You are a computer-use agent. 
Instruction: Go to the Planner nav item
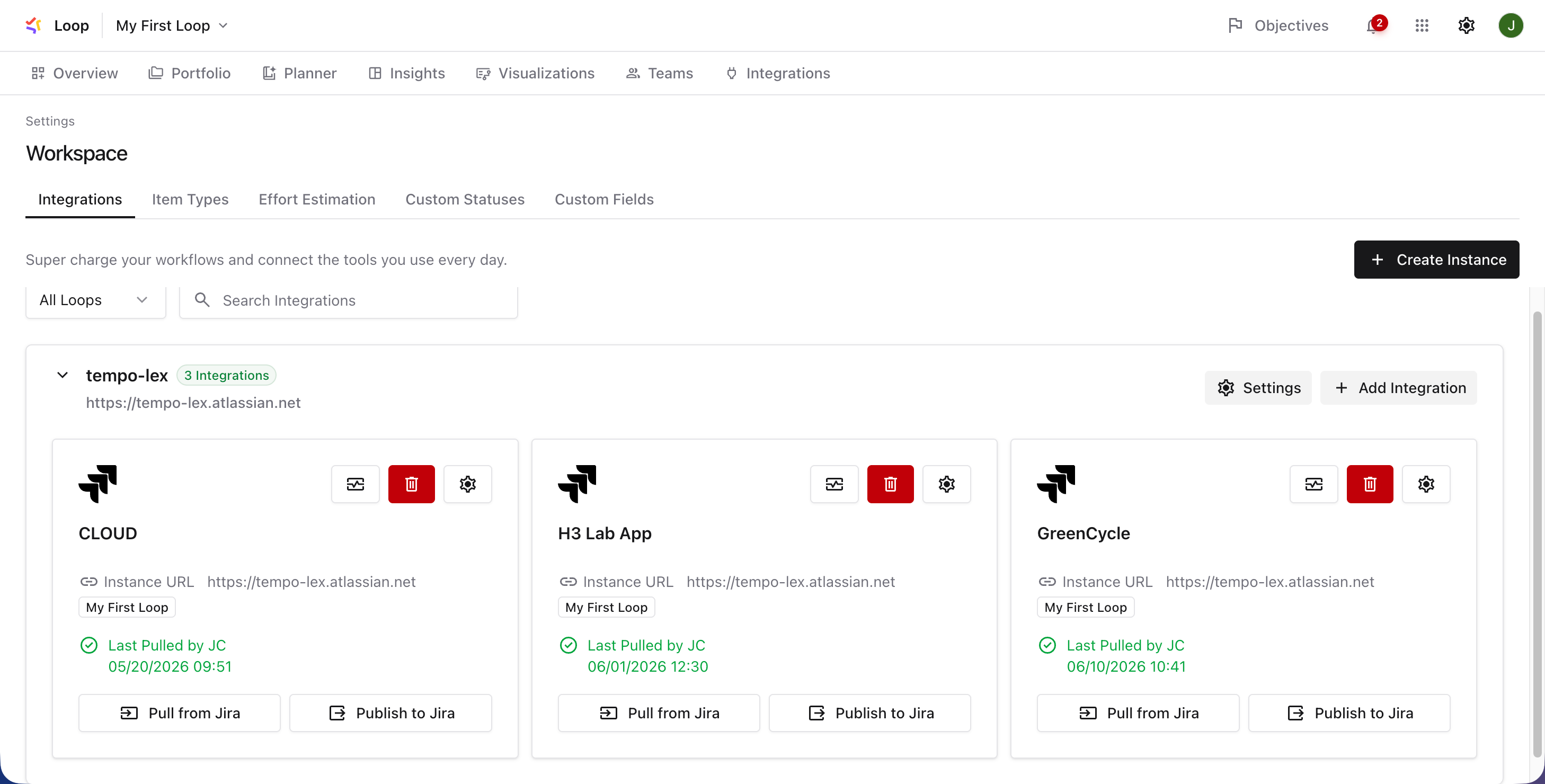[x=299, y=73]
